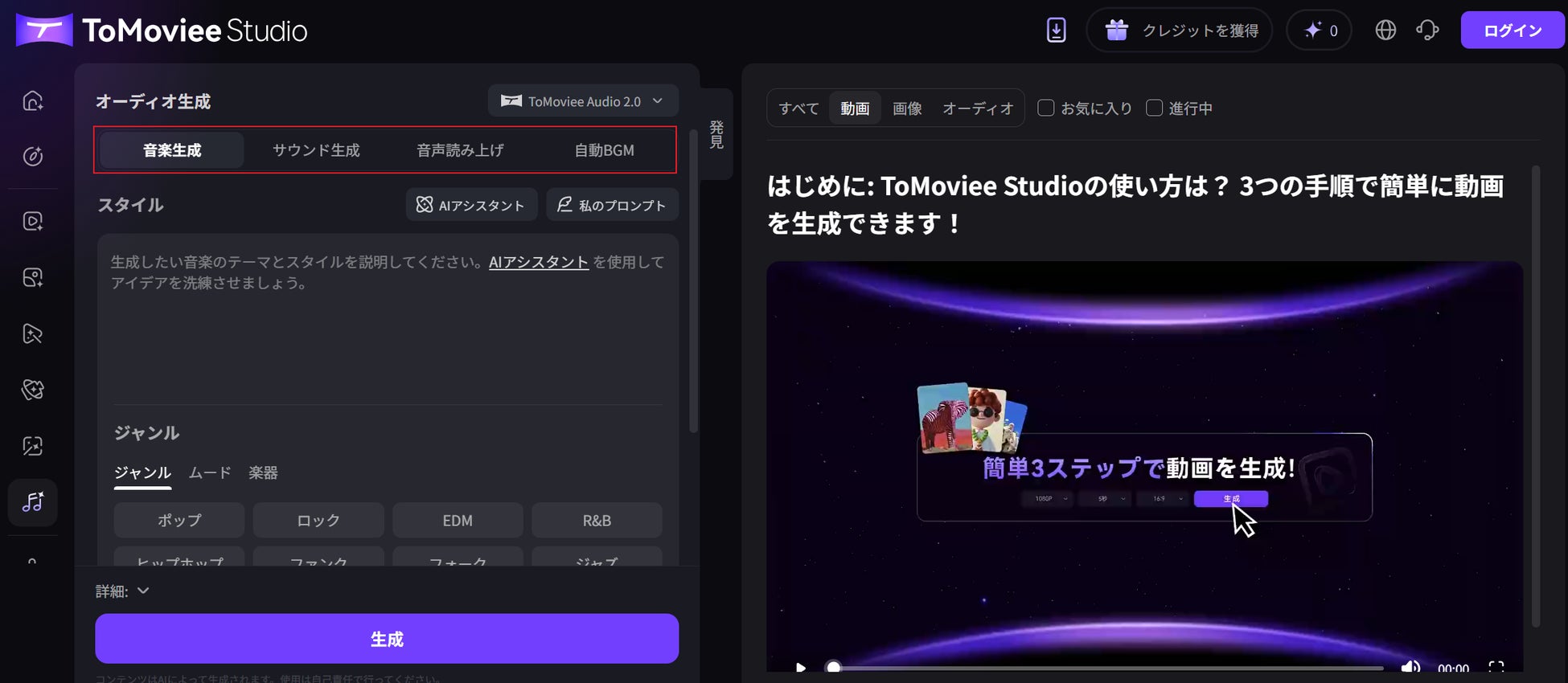This screenshot has width=1568, height=683.
Task: Click the はじめに tutorial heading text
Action: (1135, 204)
